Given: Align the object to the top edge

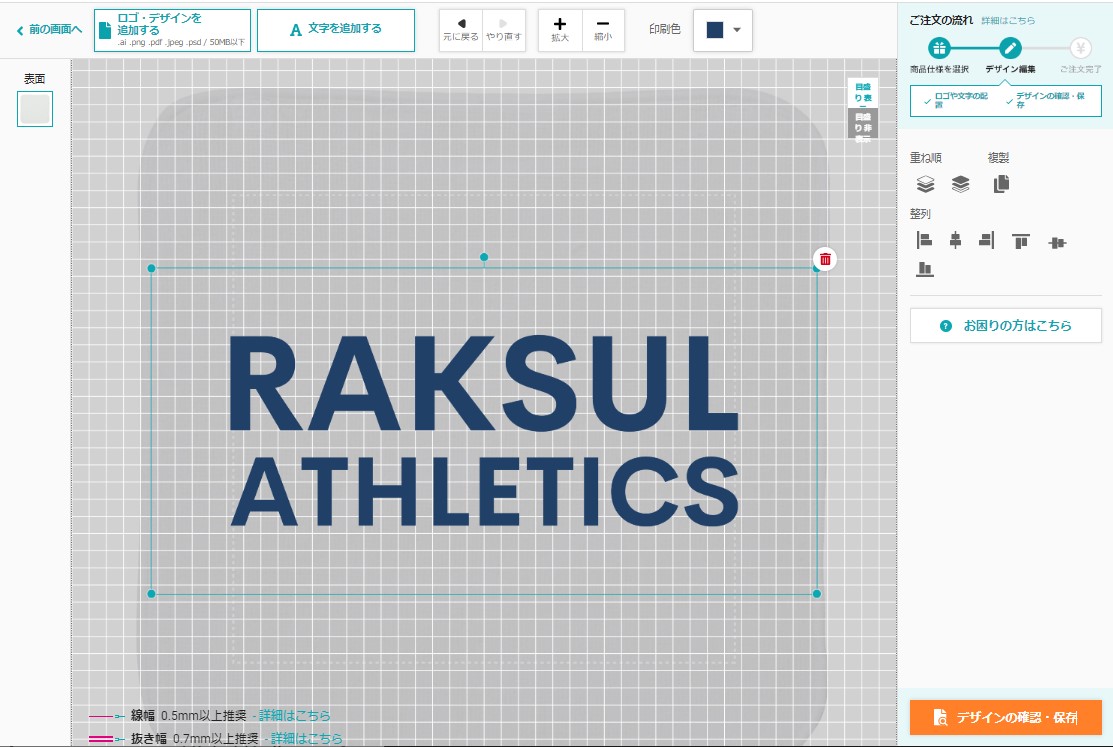Looking at the screenshot, I should pos(1021,242).
